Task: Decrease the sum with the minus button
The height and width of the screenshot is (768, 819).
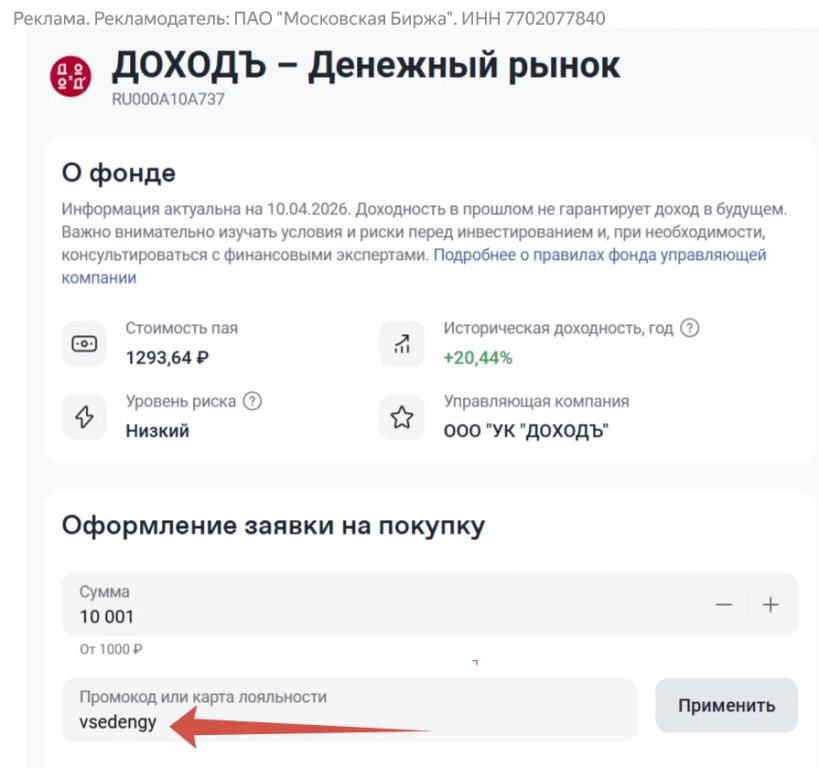Action: click(x=724, y=605)
